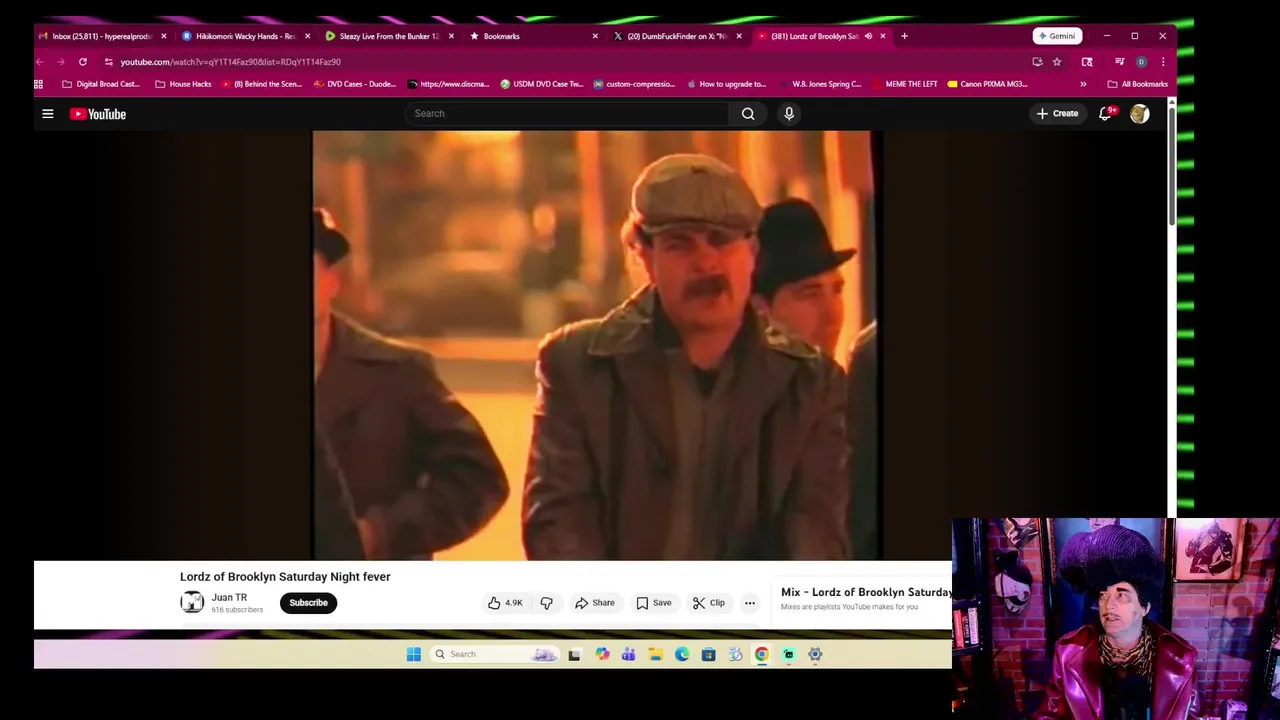Image resolution: width=1280 pixels, height=720 pixels.
Task: Open the custom-compressio... bookmark
Action: click(635, 84)
